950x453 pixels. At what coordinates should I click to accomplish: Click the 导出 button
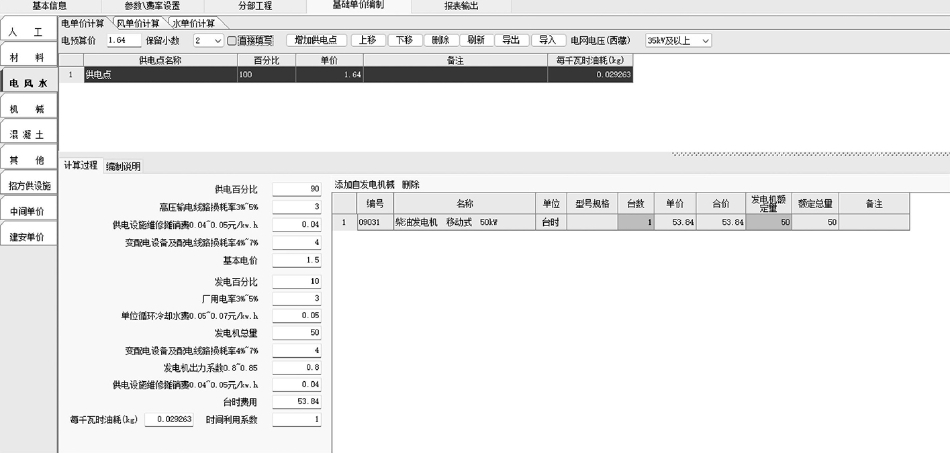point(511,41)
